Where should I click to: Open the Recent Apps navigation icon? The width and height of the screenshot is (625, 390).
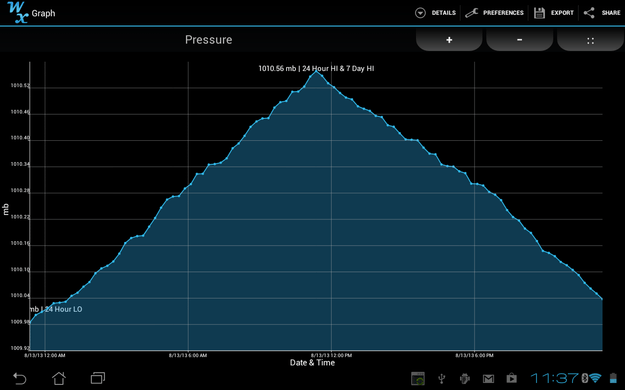[x=98, y=378]
